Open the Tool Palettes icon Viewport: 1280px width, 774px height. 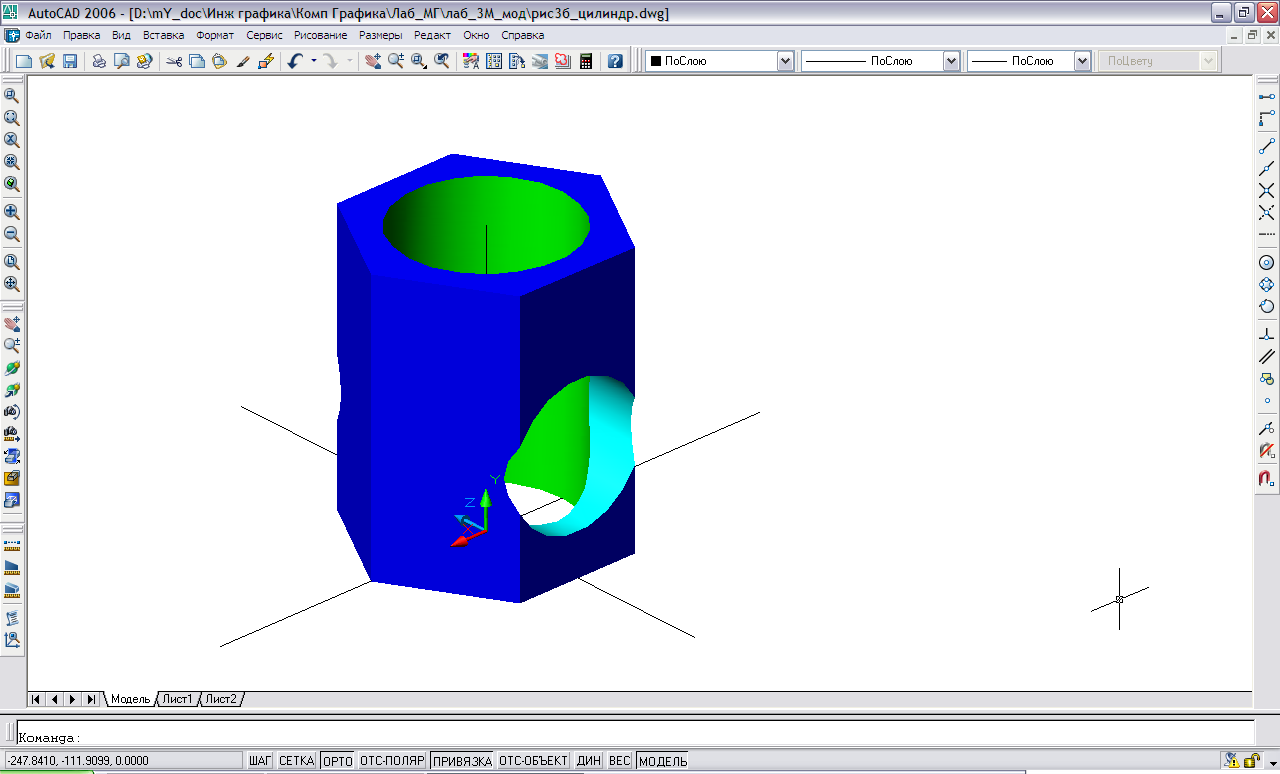coord(517,61)
